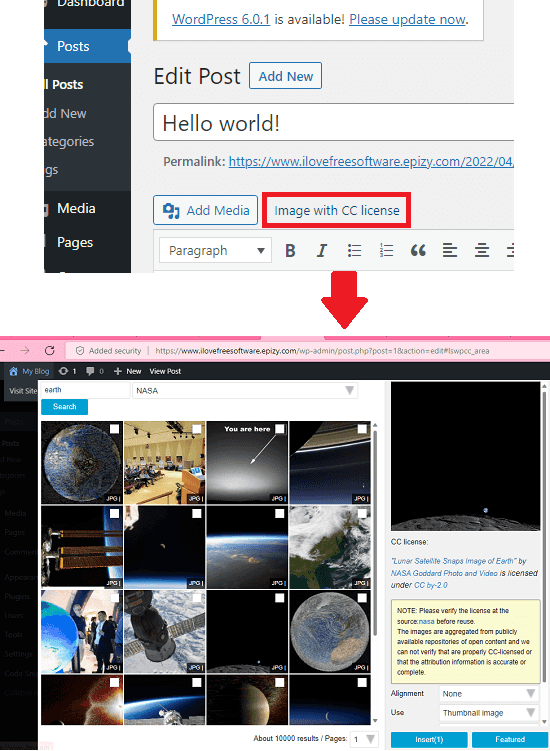Open nasa source link in note

[x=426, y=621]
